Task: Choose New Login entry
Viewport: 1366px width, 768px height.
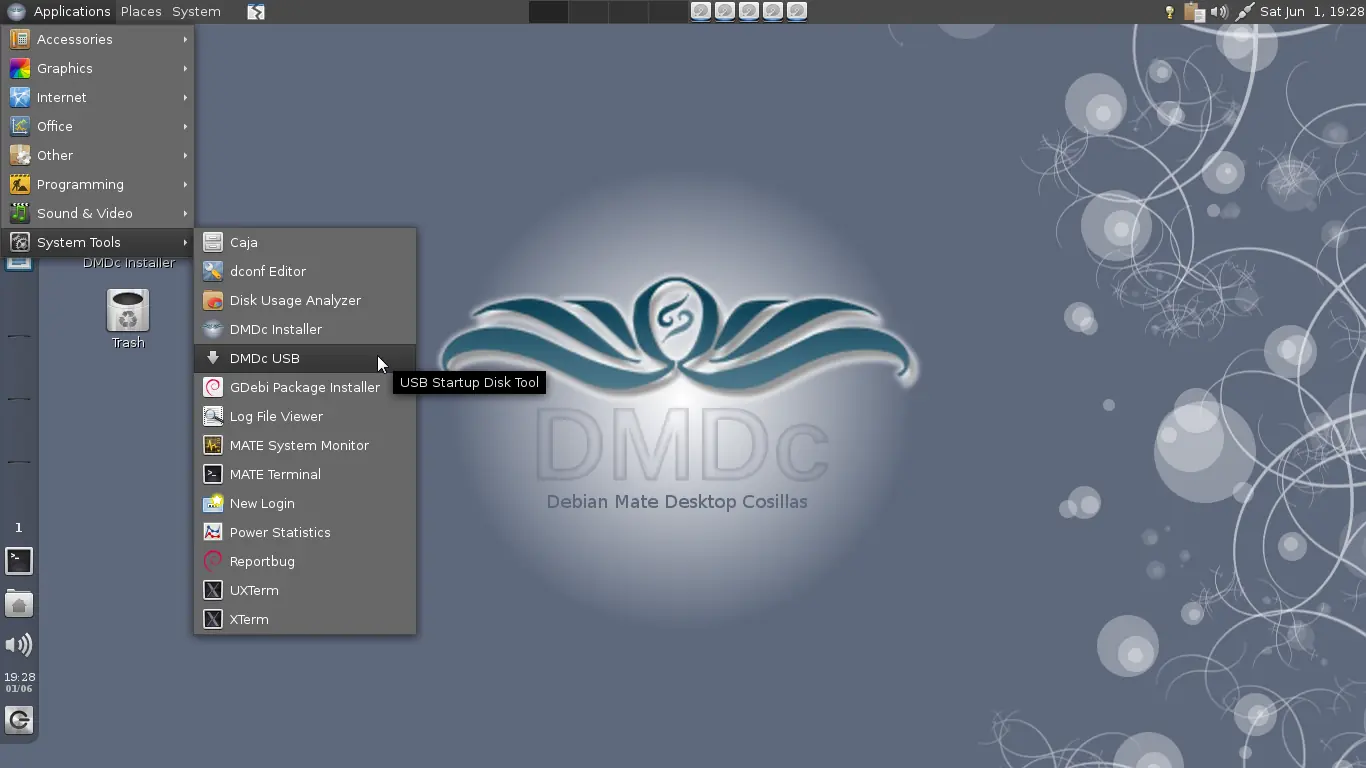Action: pyautogui.click(x=305, y=503)
